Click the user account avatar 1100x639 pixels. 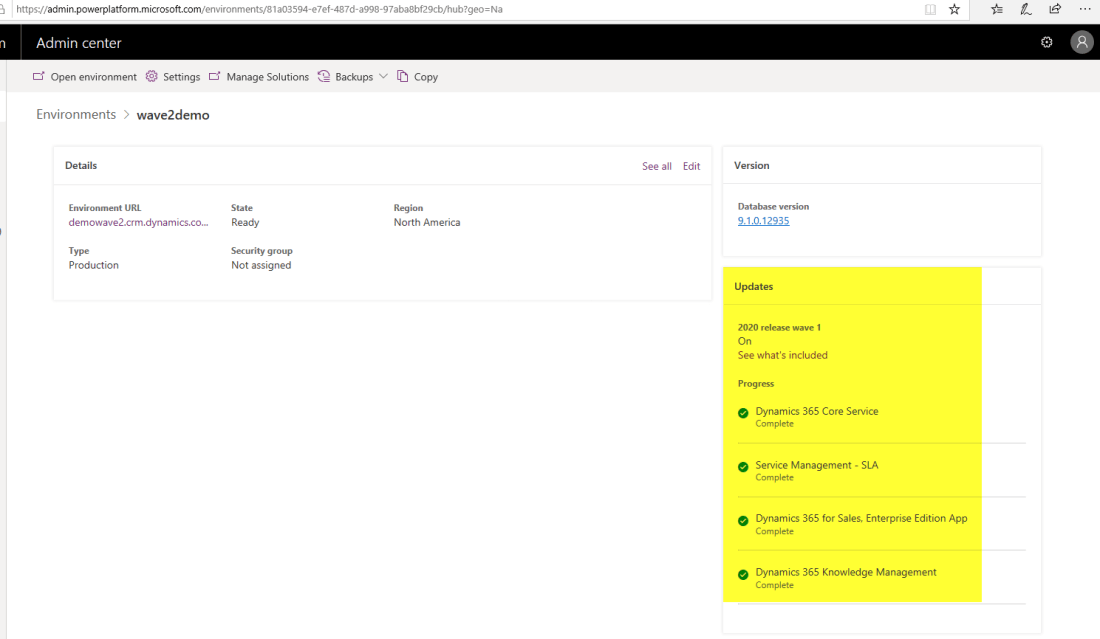tap(1081, 42)
